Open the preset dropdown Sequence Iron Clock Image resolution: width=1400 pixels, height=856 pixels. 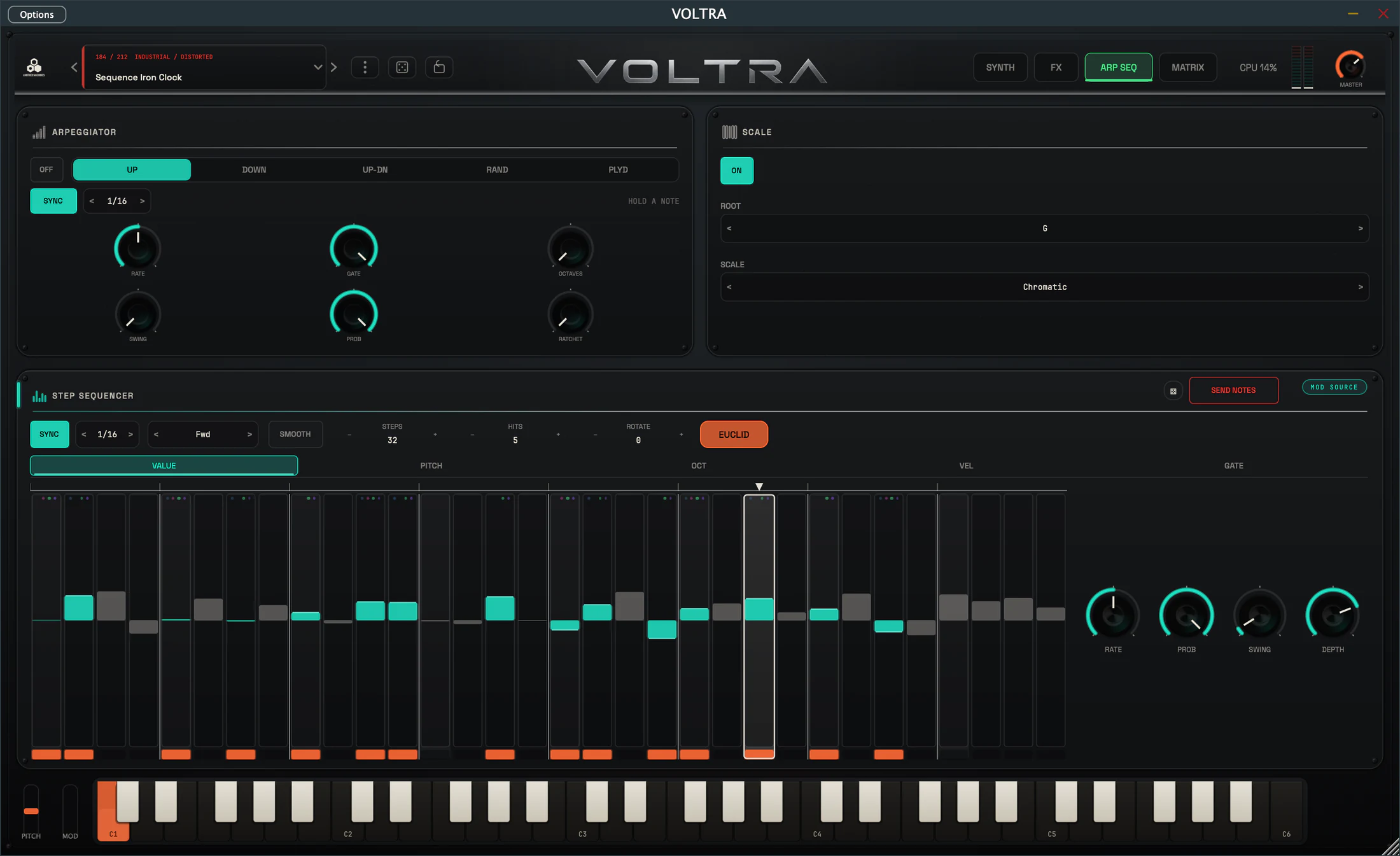click(204, 67)
